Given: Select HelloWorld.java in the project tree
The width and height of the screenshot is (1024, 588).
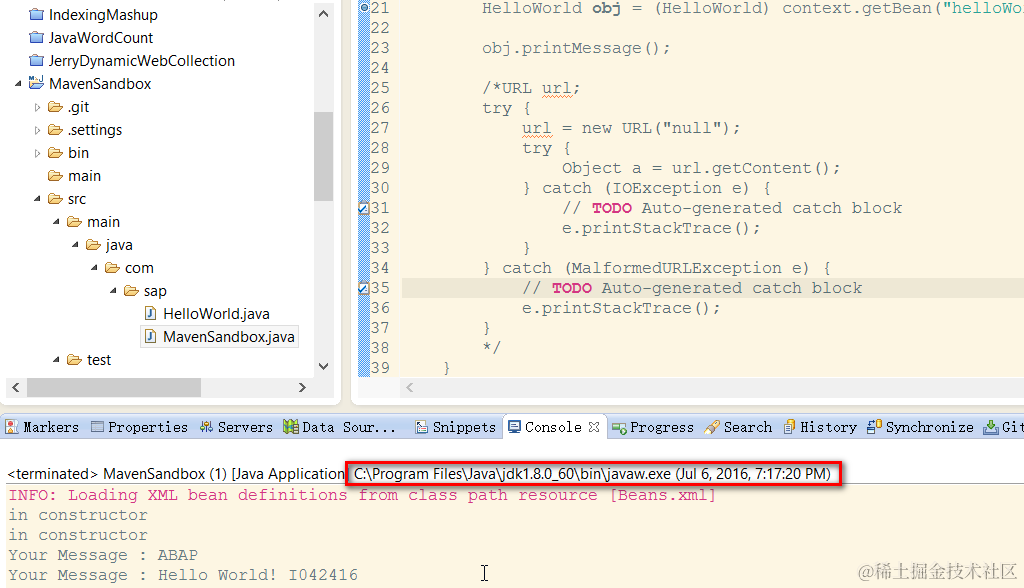Looking at the screenshot, I should (216, 314).
